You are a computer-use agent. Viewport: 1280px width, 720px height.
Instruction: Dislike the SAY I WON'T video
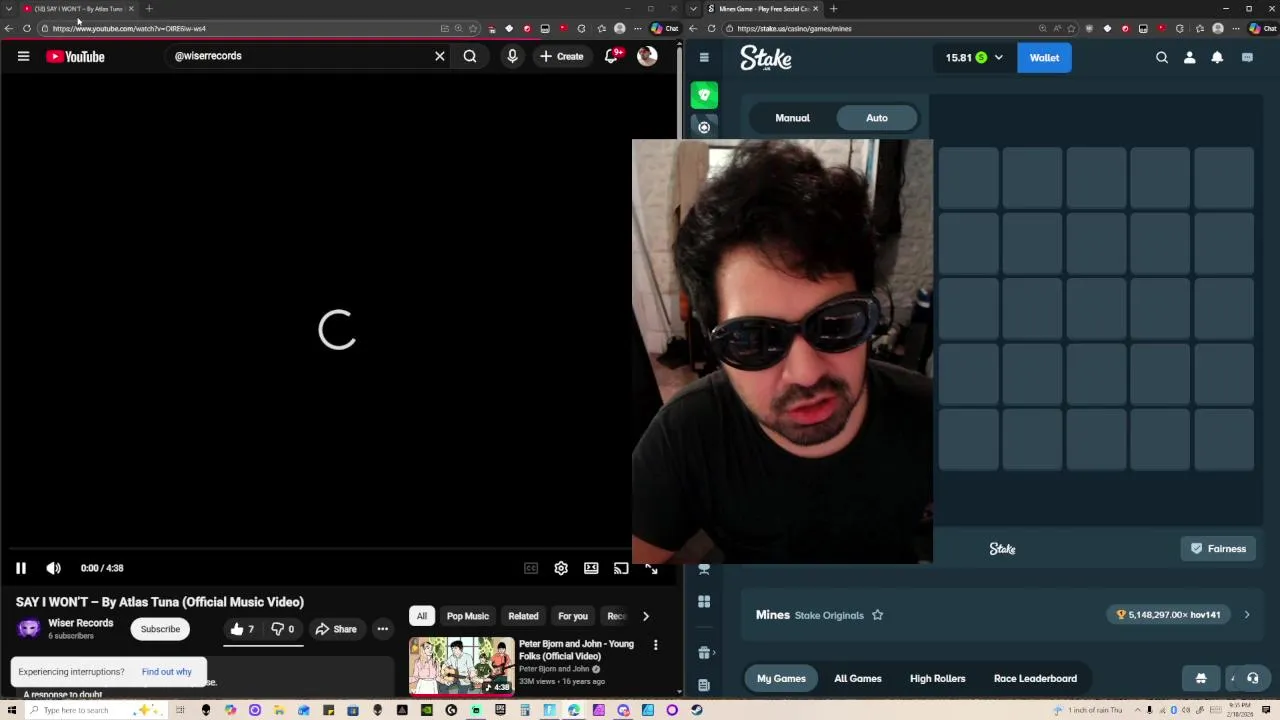click(283, 629)
